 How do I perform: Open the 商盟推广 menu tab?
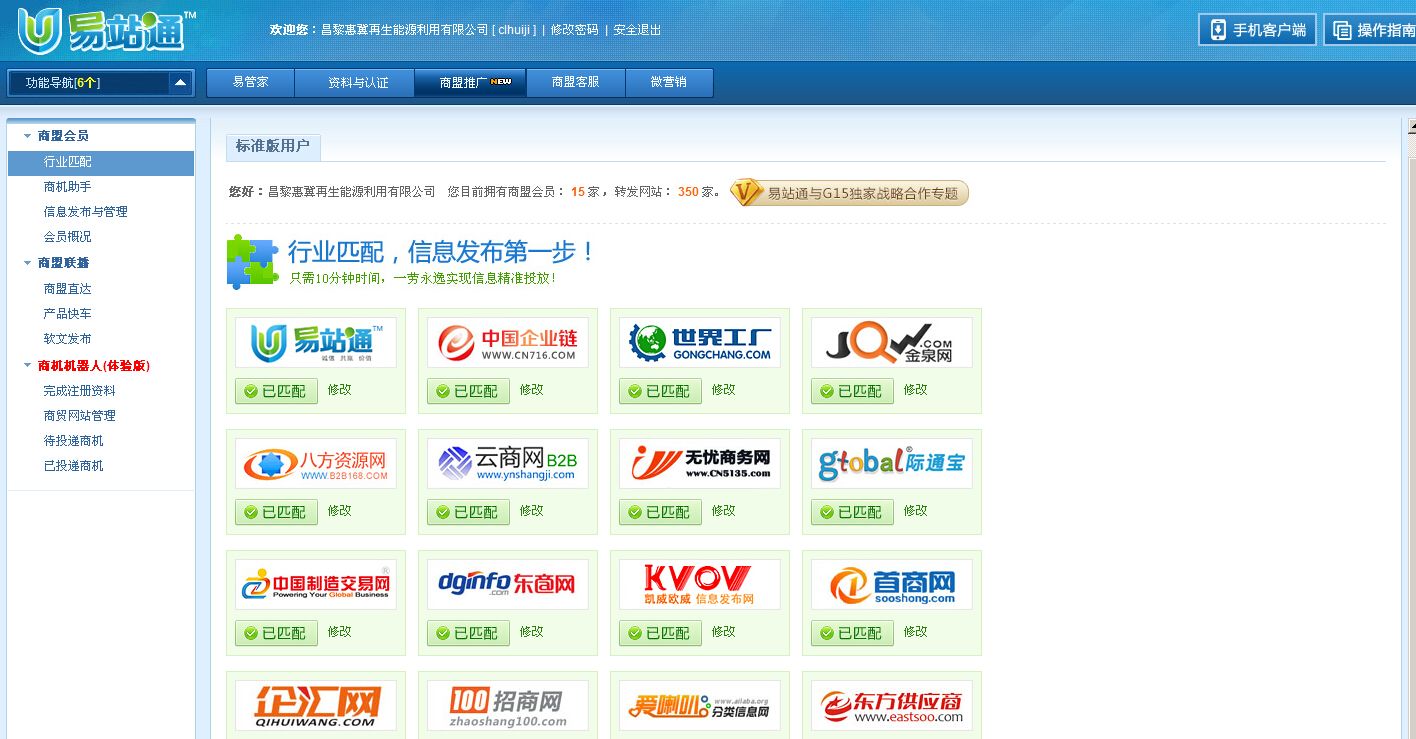point(470,82)
